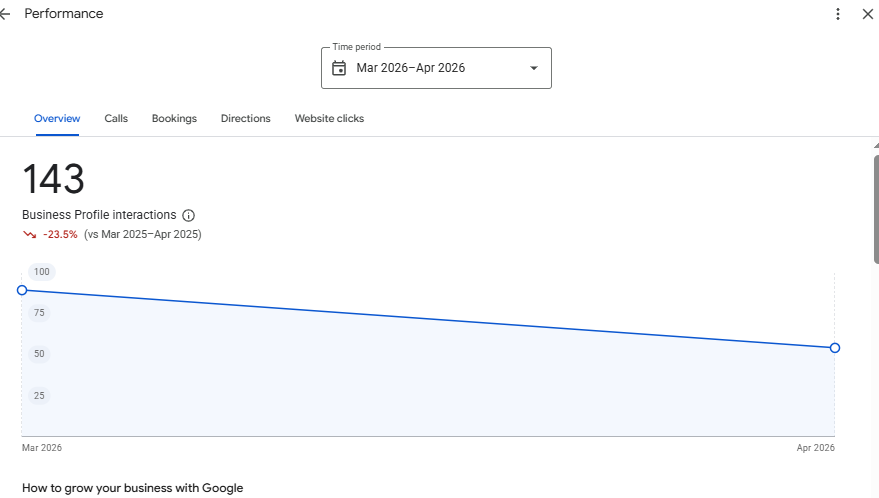The height and width of the screenshot is (498, 879).
Task: Click the back arrow beside Performance
Action: pyautogui.click(x=5, y=14)
